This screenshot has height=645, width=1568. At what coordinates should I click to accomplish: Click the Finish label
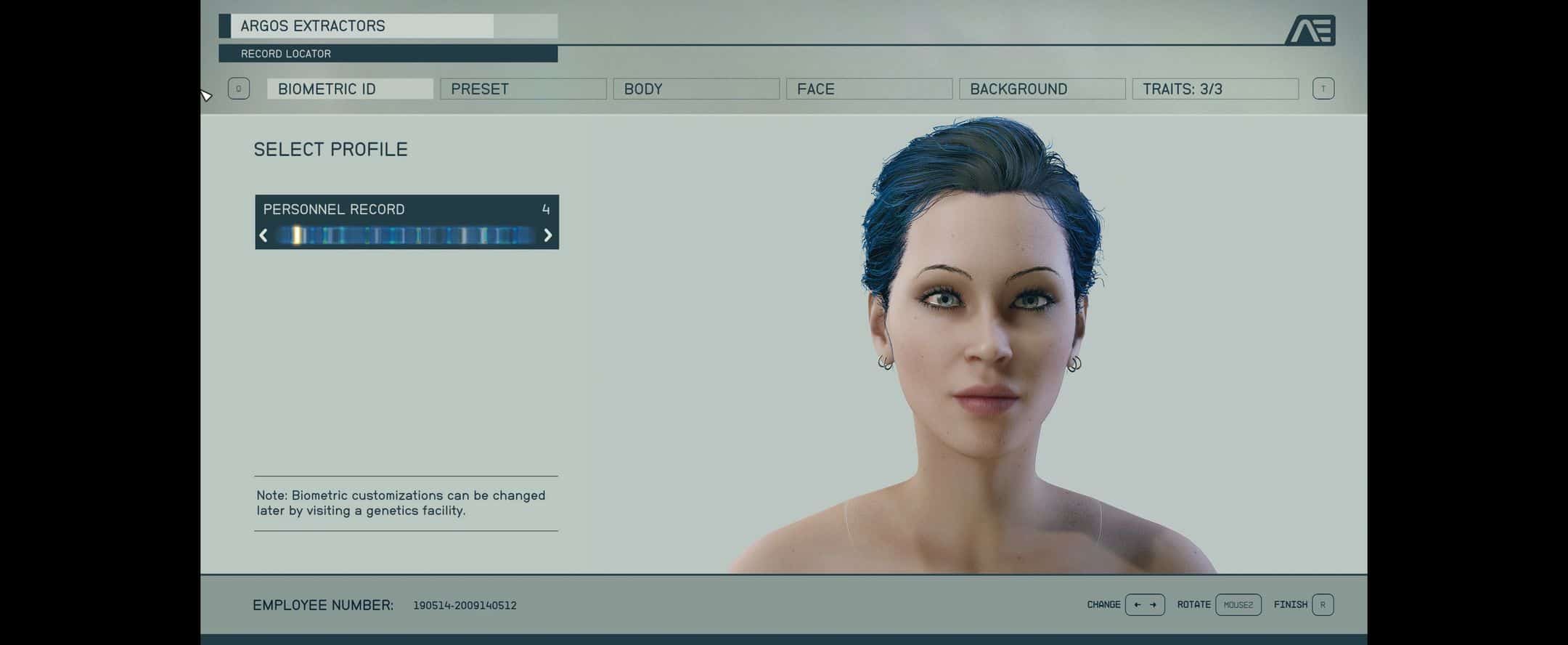1290,605
